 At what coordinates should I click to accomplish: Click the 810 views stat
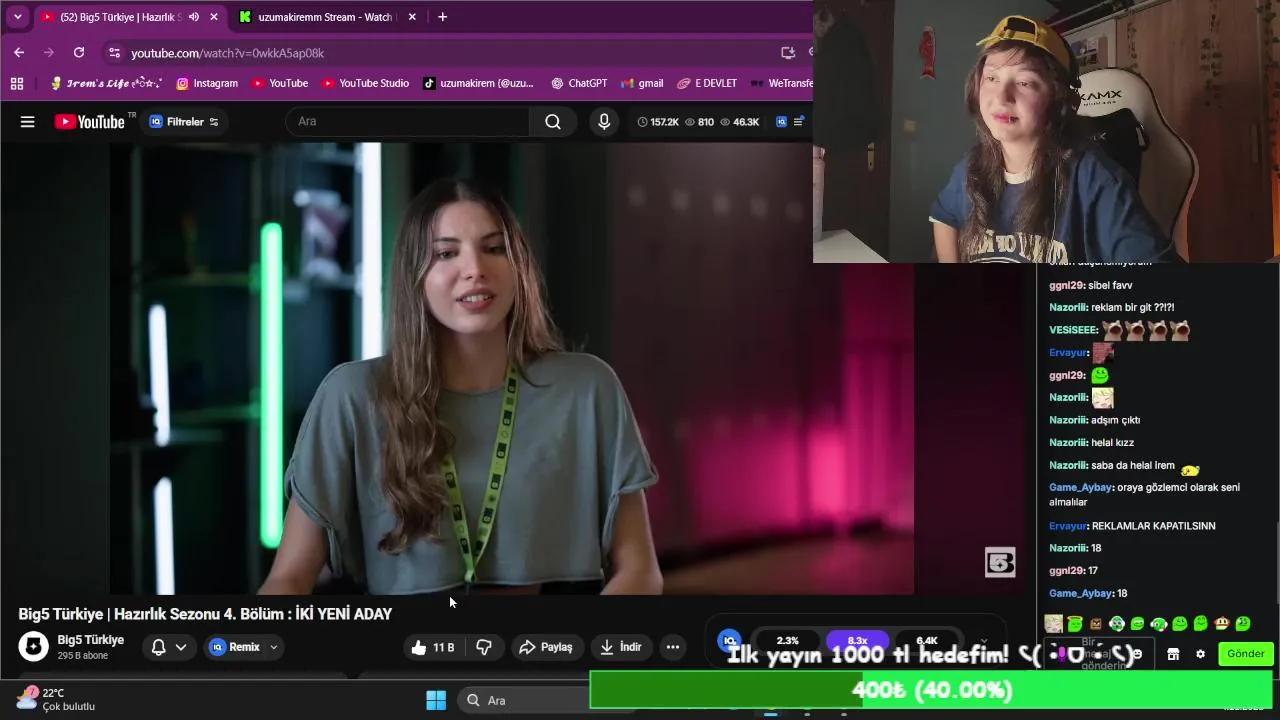pos(699,122)
